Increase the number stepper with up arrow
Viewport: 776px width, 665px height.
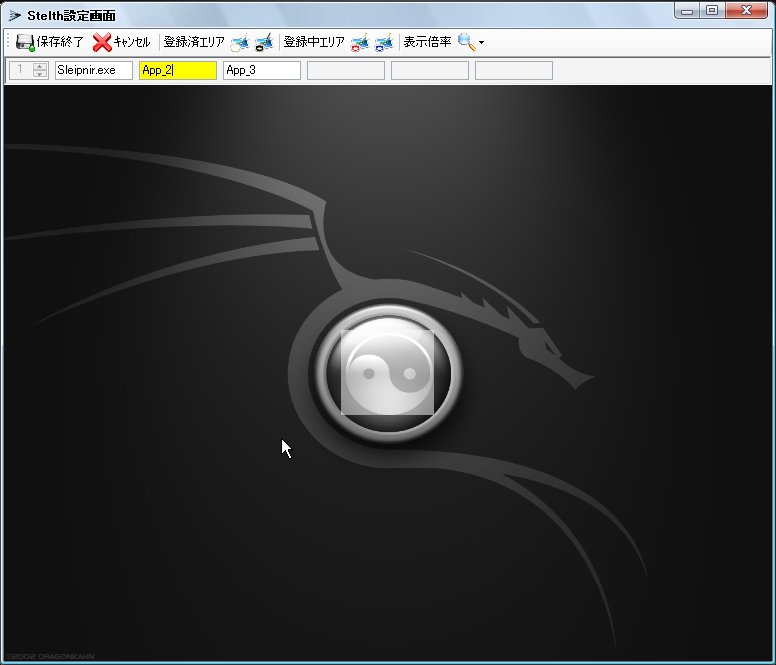(40, 66)
